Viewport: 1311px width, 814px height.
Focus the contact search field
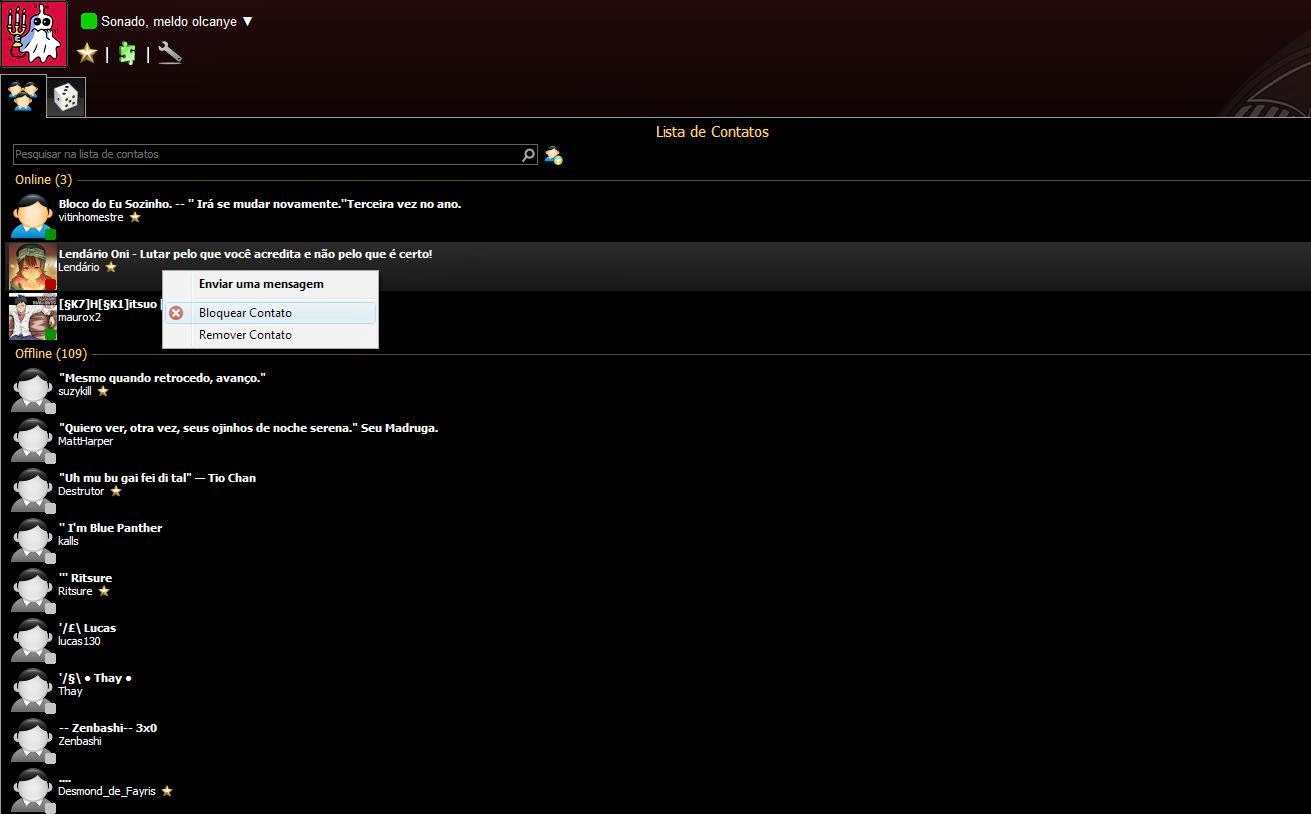(x=268, y=155)
